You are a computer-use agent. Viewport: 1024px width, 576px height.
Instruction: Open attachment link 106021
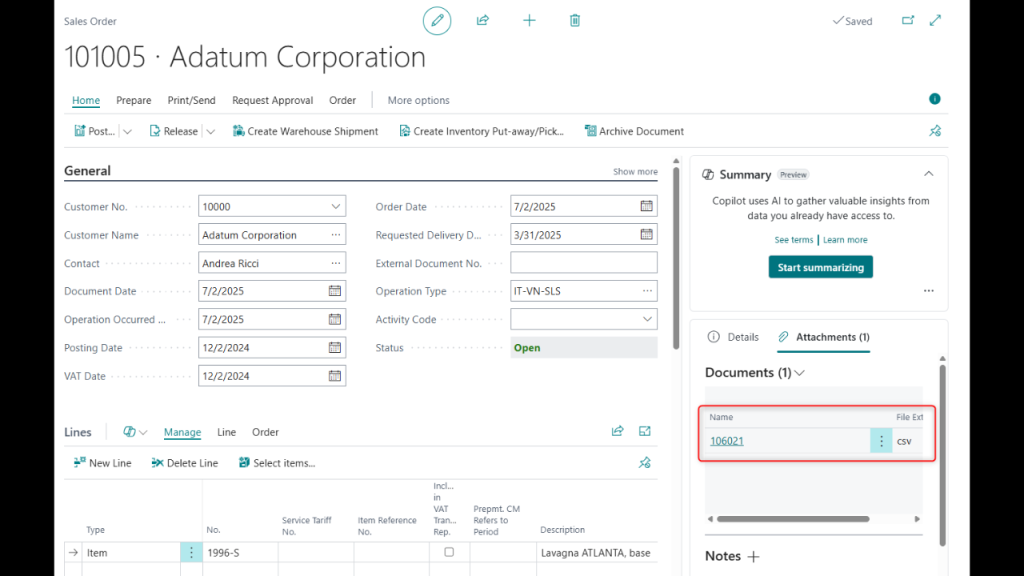(x=727, y=441)
